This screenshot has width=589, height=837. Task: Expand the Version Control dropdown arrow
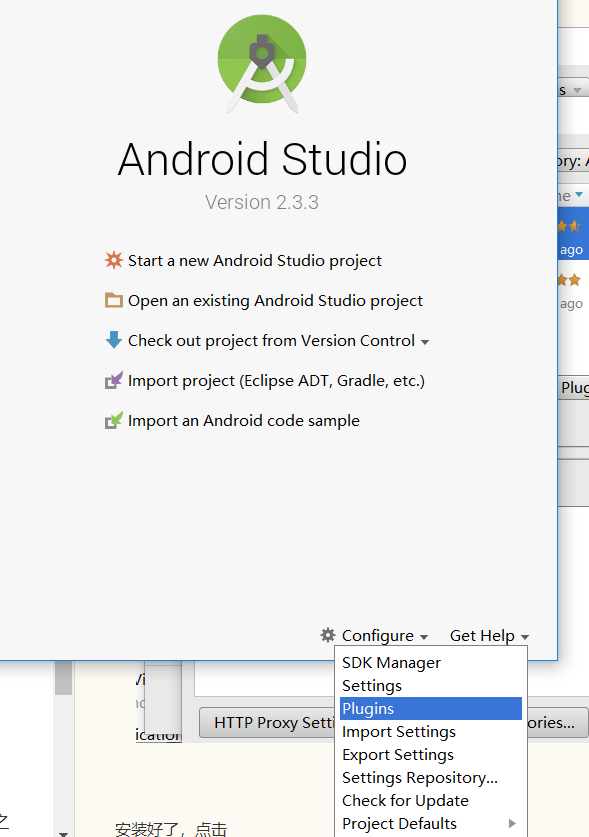(425, 342)
